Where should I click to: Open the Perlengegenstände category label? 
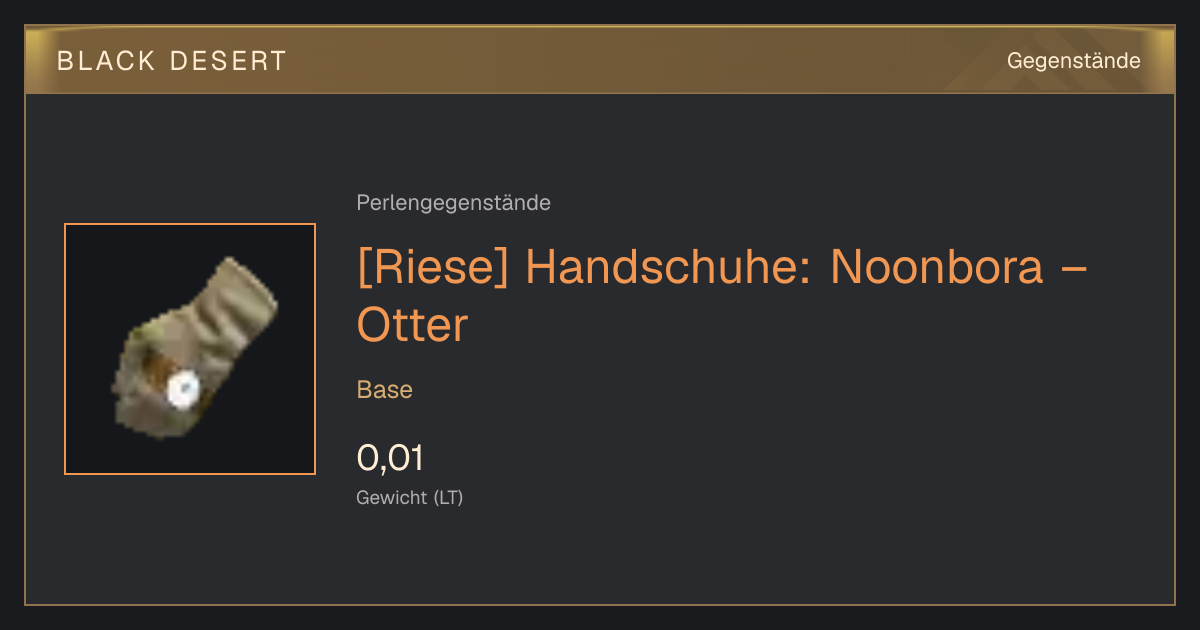[x=453, y=203]
